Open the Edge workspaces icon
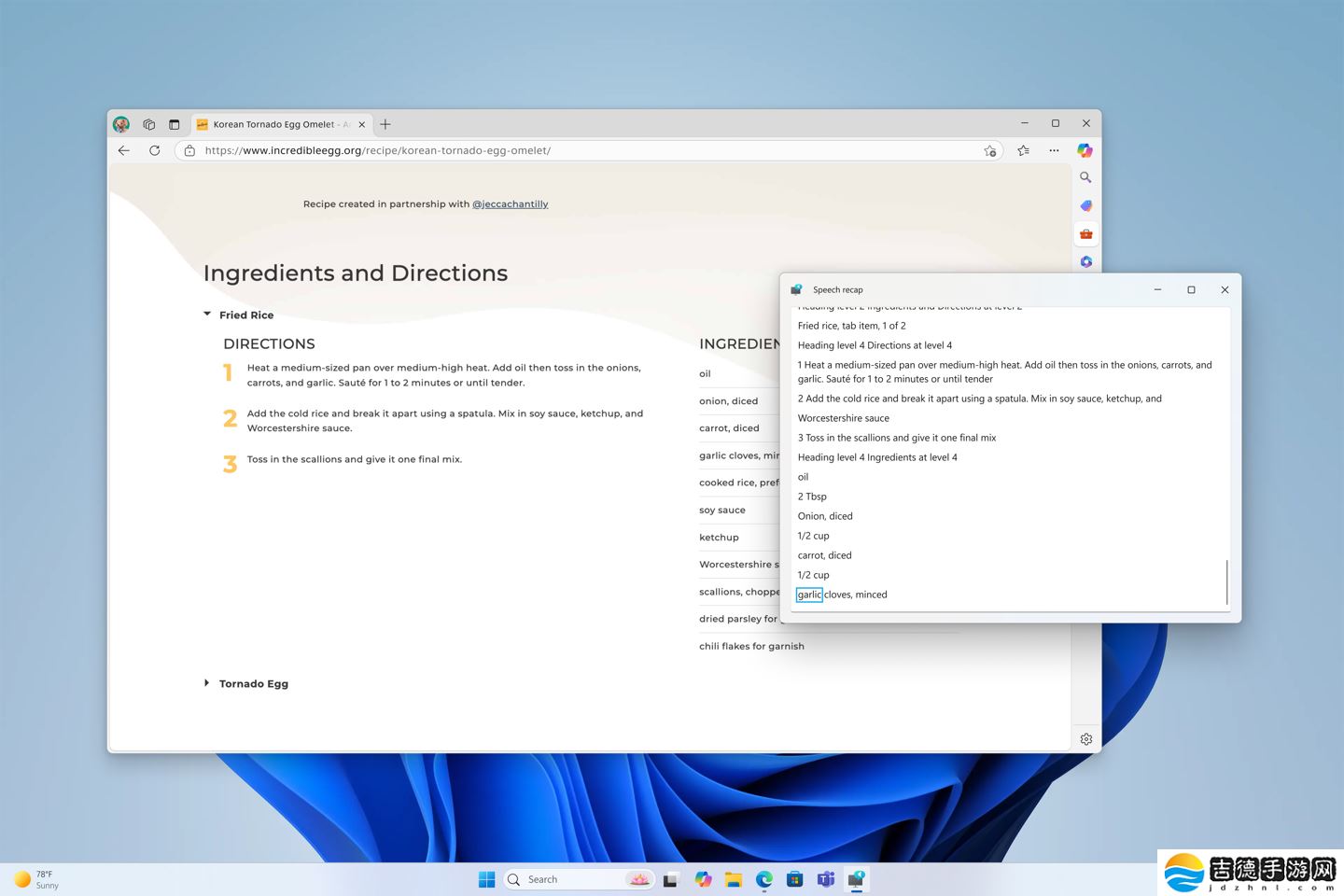This screenshot has height=896, width=1344. pyautogui.click(x=148, y=124)
